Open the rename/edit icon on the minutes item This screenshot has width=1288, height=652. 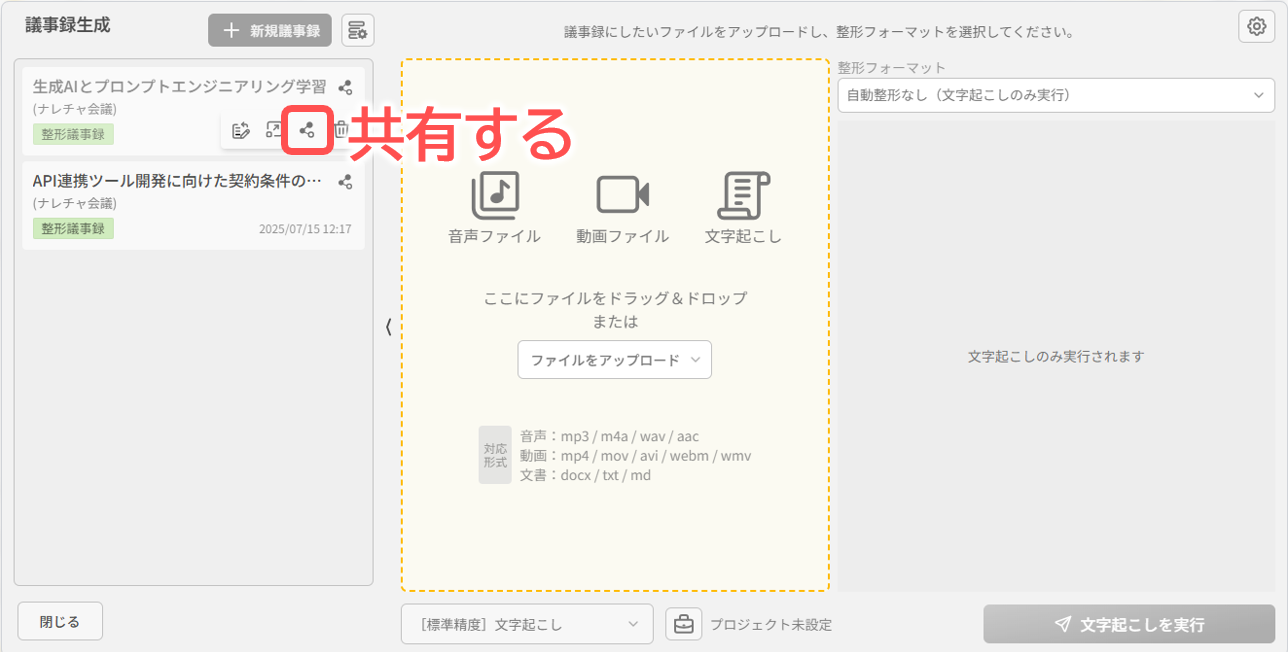tap(240, 129)
